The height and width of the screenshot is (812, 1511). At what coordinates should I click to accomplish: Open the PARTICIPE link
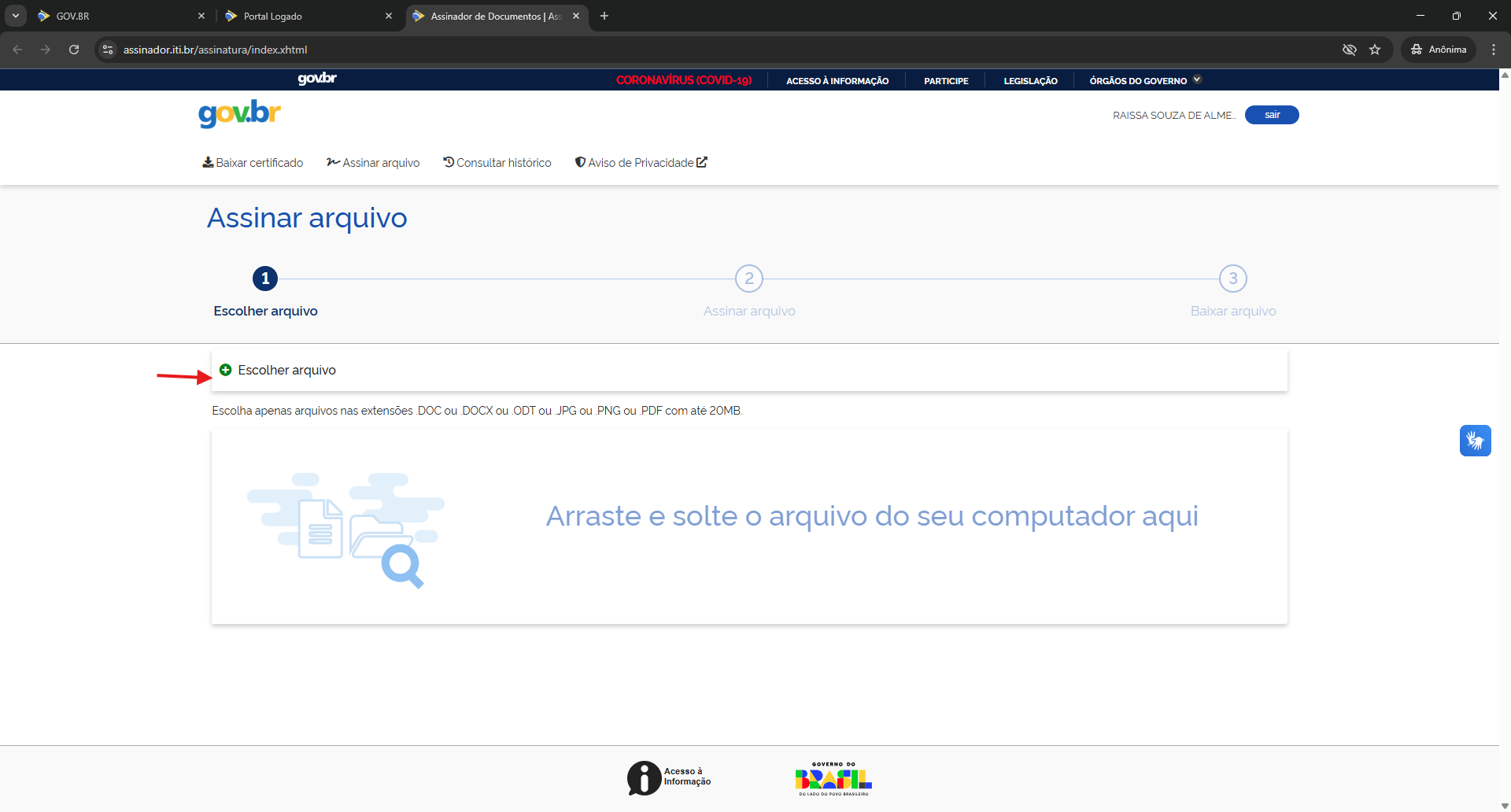[946, 80]
